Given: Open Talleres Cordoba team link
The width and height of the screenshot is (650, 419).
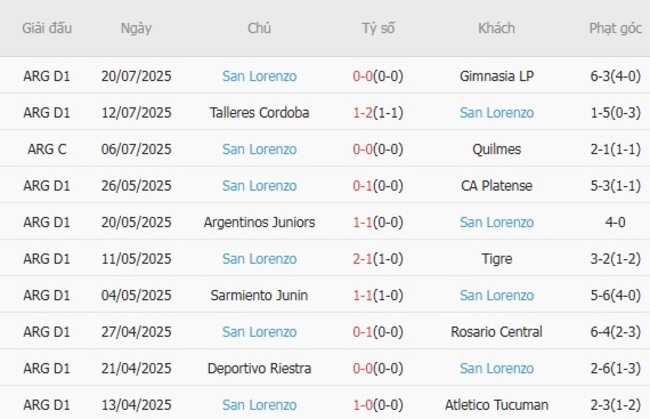Looking at the screenshot, I should pos(259,113).
